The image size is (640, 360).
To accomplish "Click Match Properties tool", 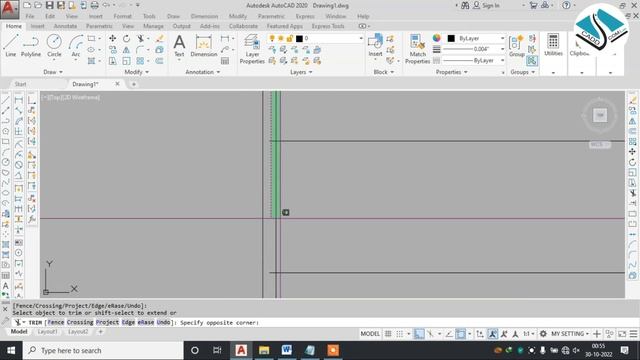I will [x=417, y=49].
